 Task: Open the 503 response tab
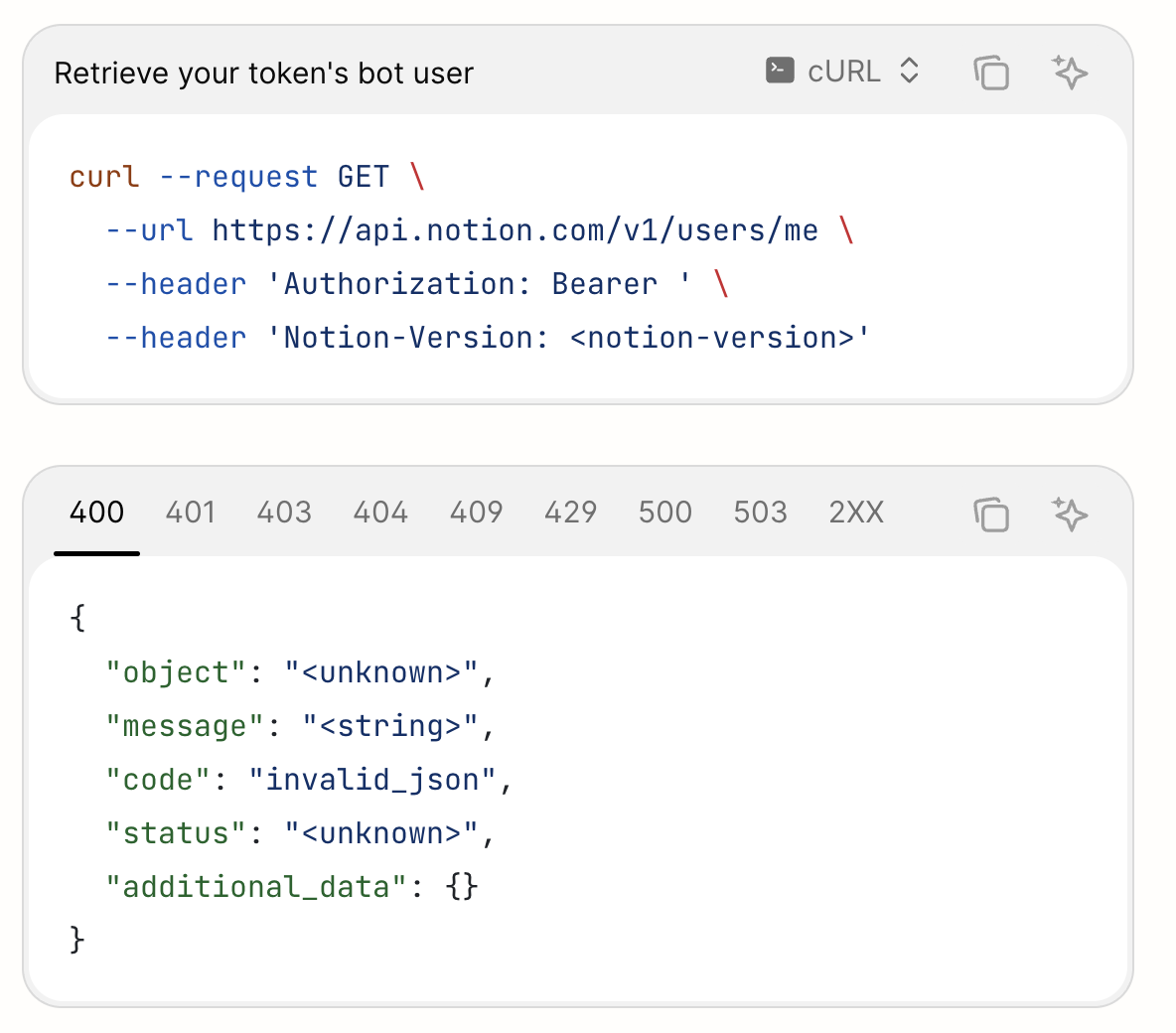[x=760, y=513]
